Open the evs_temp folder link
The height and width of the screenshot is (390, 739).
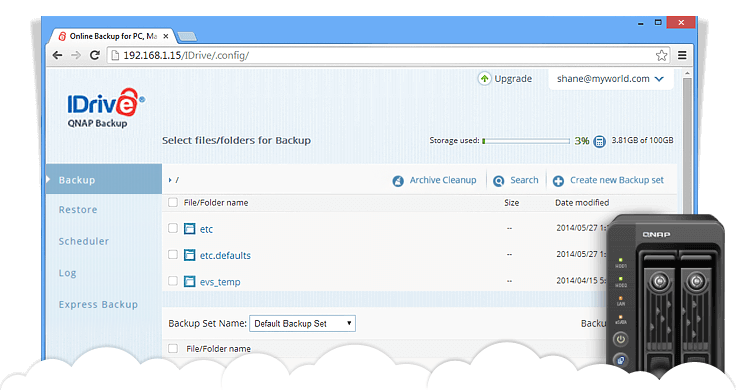(x=220, y=282)
